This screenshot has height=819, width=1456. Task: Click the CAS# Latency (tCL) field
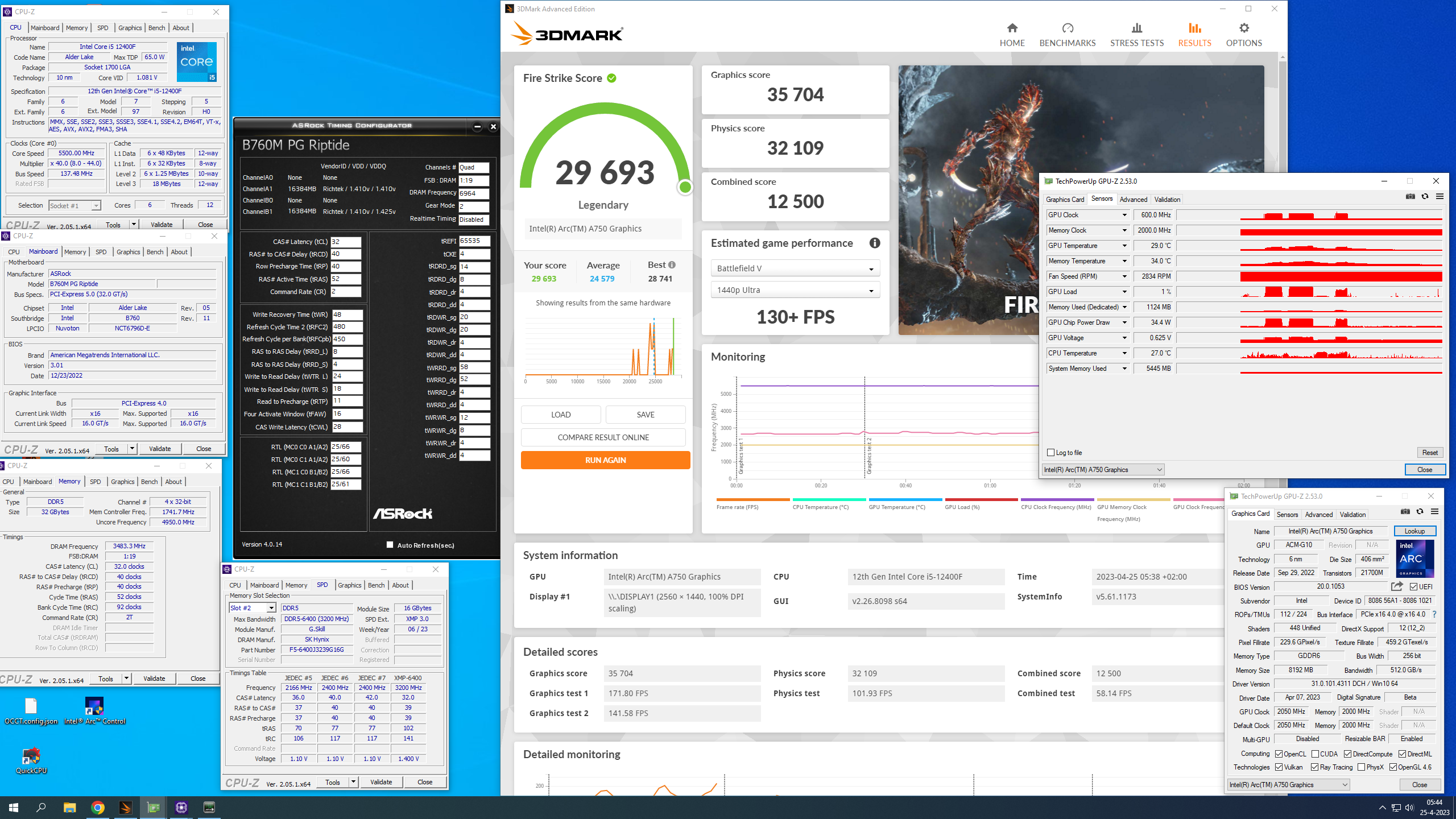pos(346,242)
